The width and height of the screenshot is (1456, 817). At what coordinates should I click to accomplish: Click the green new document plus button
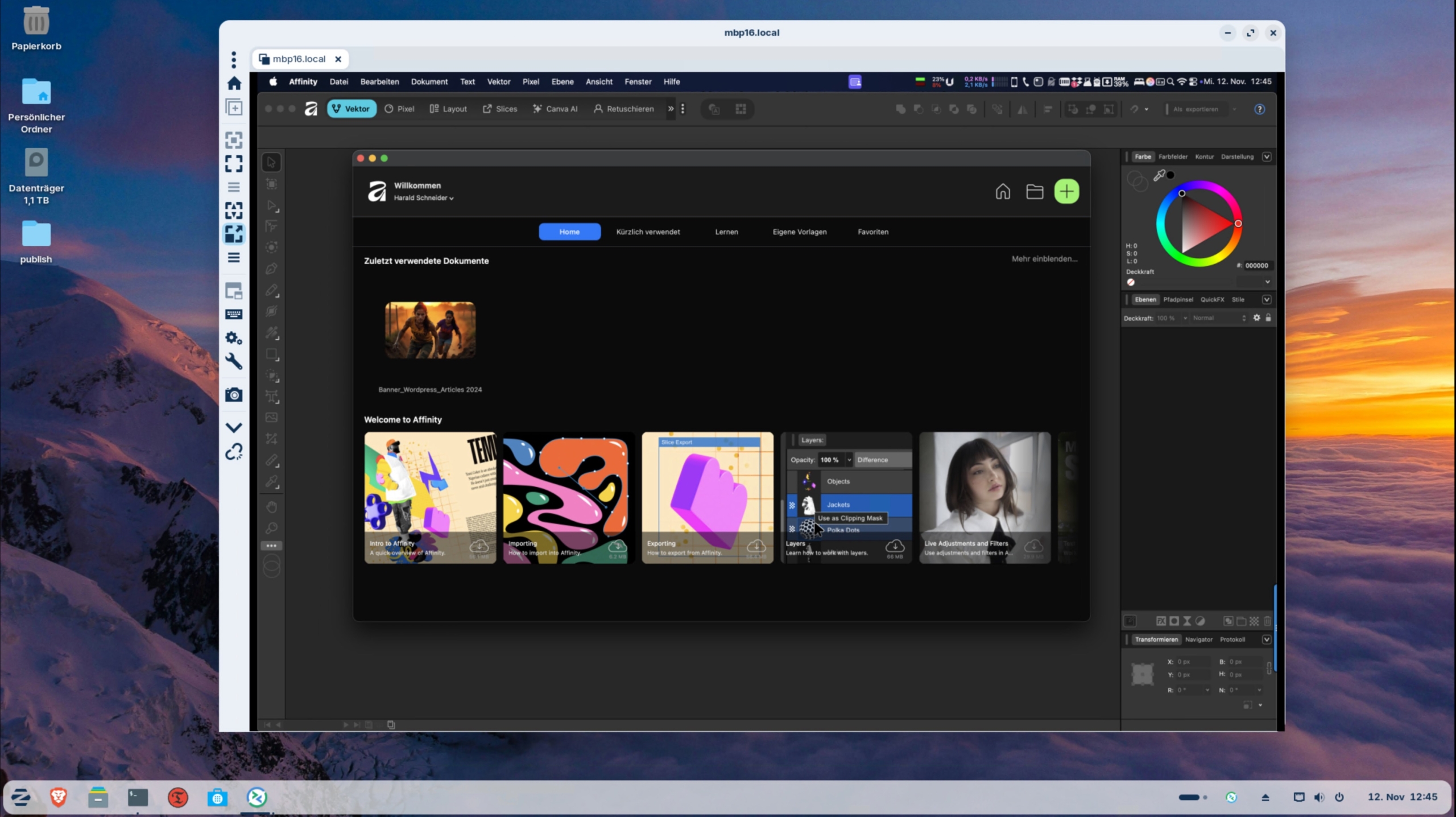click(x=1066, y=191)
